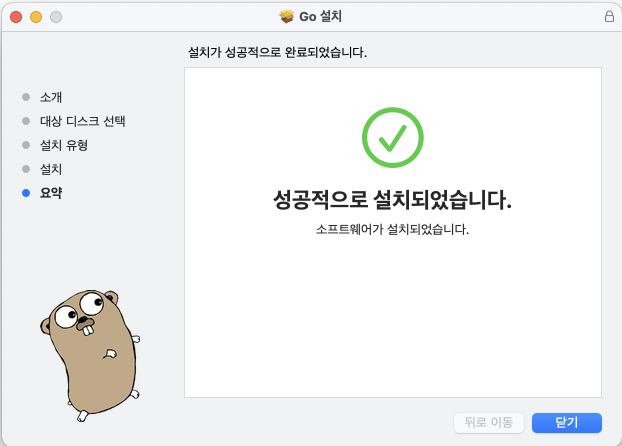Click the package icon next to Go 설치
This screenshot has height=446, width=622.
(x=287, y=16)
